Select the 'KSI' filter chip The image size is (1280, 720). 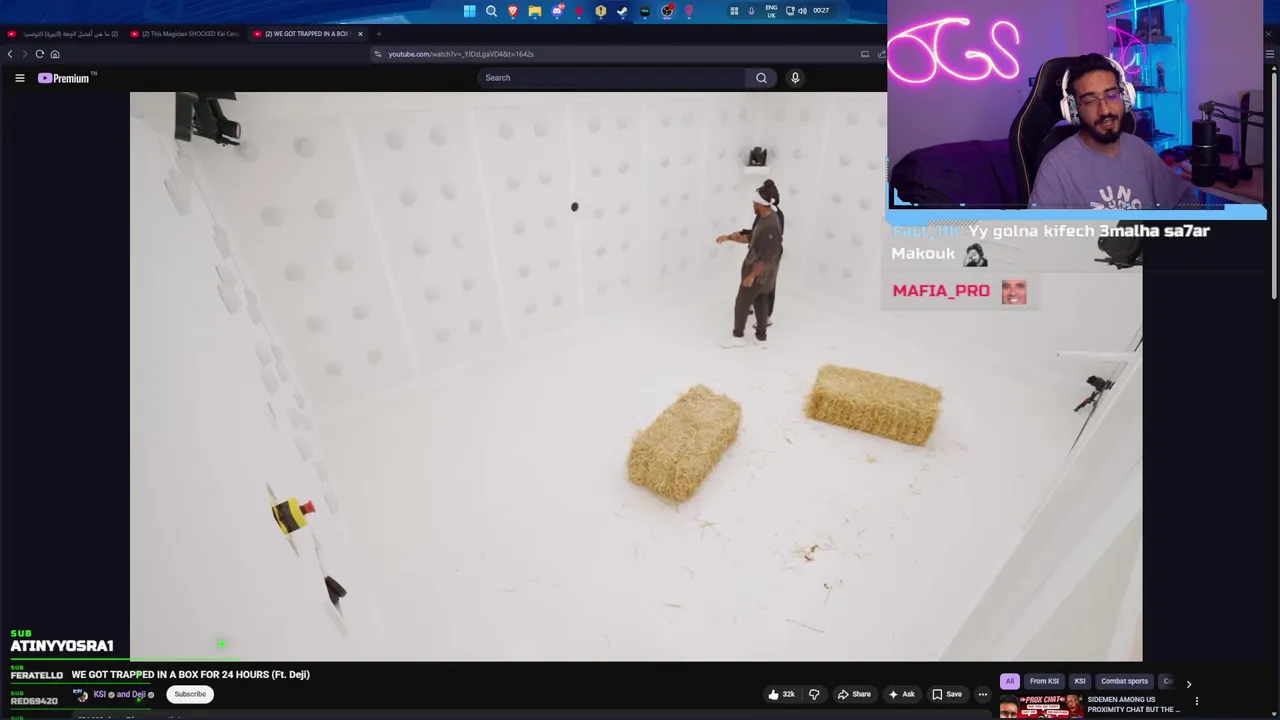[1080, 682]
